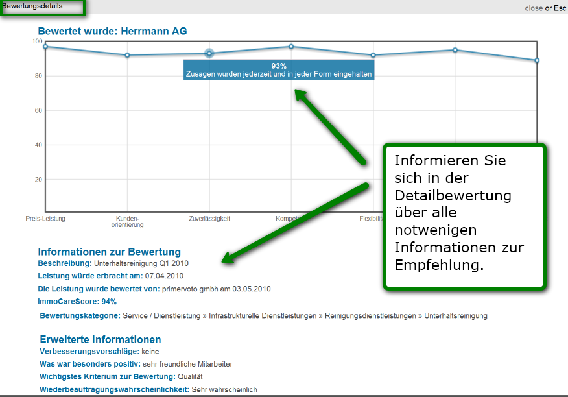Click the ImmoCareScore 94% text
This screenshot has height=397, width=568.
point(77,301)
